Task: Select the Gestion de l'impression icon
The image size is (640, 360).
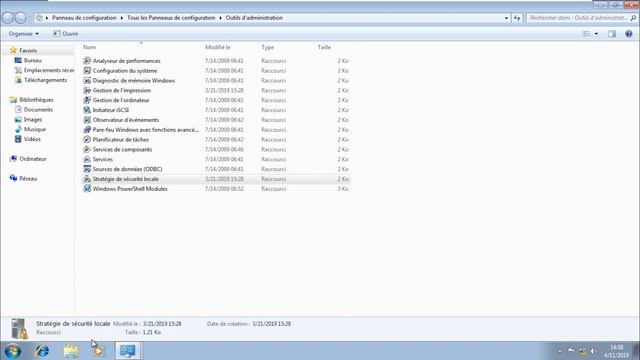Action: coord(87,90)
